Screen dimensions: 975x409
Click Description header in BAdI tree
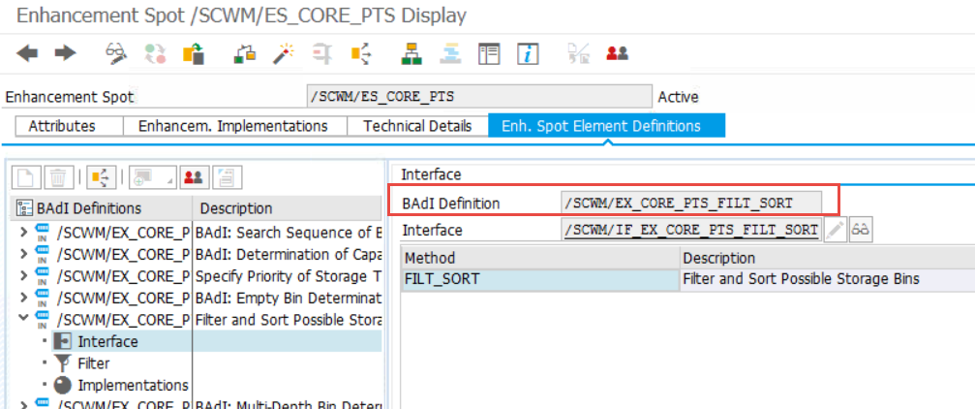click(x=287, y=208)
